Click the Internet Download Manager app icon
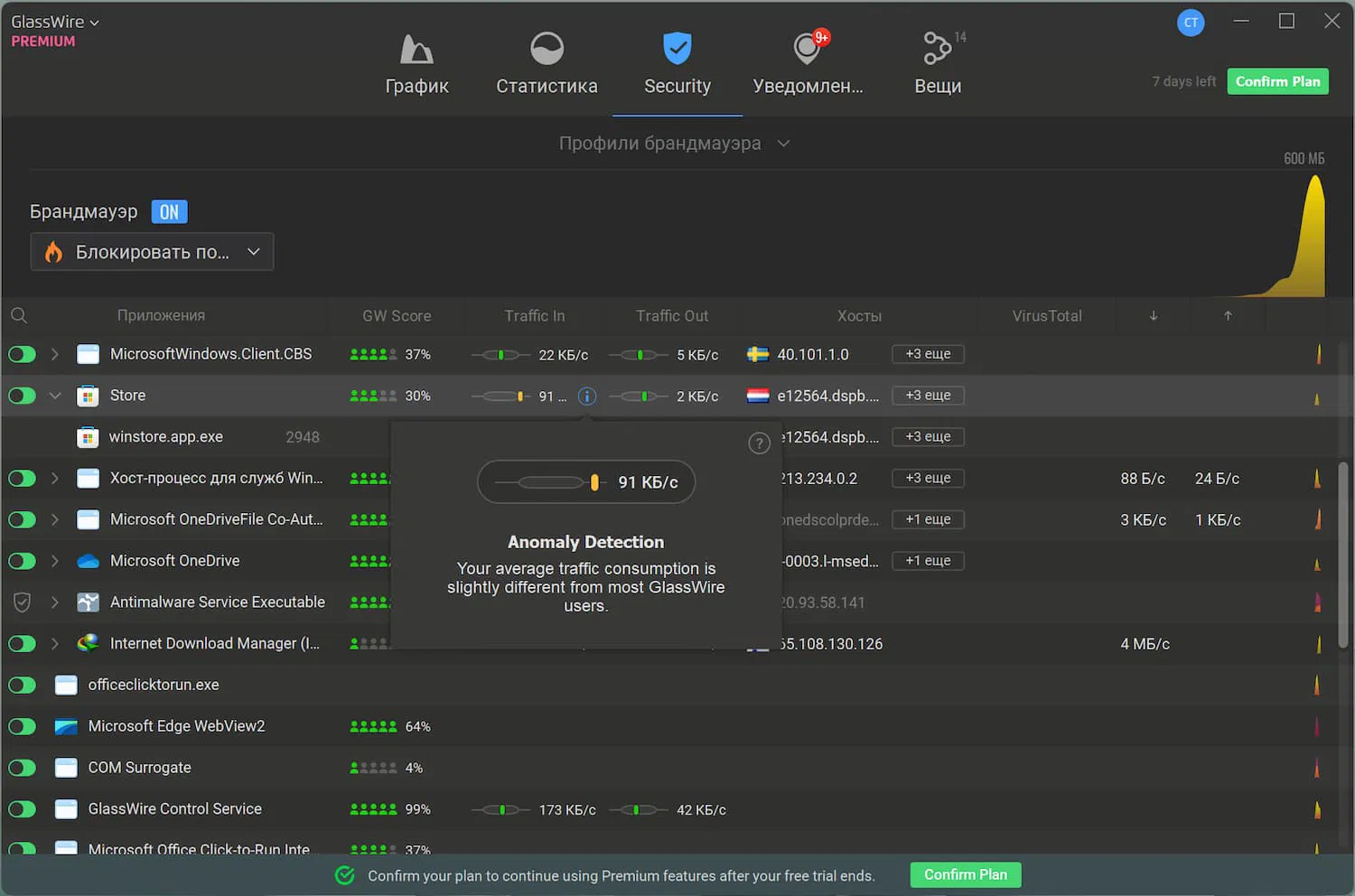 click(x=88, y=643)
